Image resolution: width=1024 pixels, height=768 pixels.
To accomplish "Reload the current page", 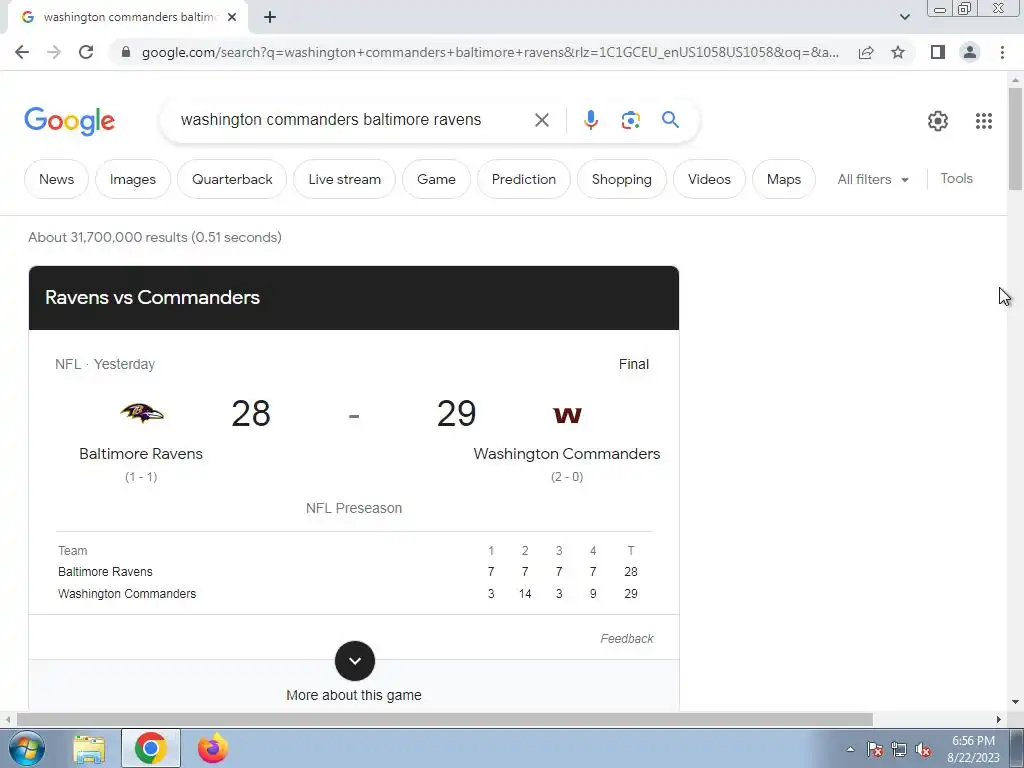I will pos(86,52).
